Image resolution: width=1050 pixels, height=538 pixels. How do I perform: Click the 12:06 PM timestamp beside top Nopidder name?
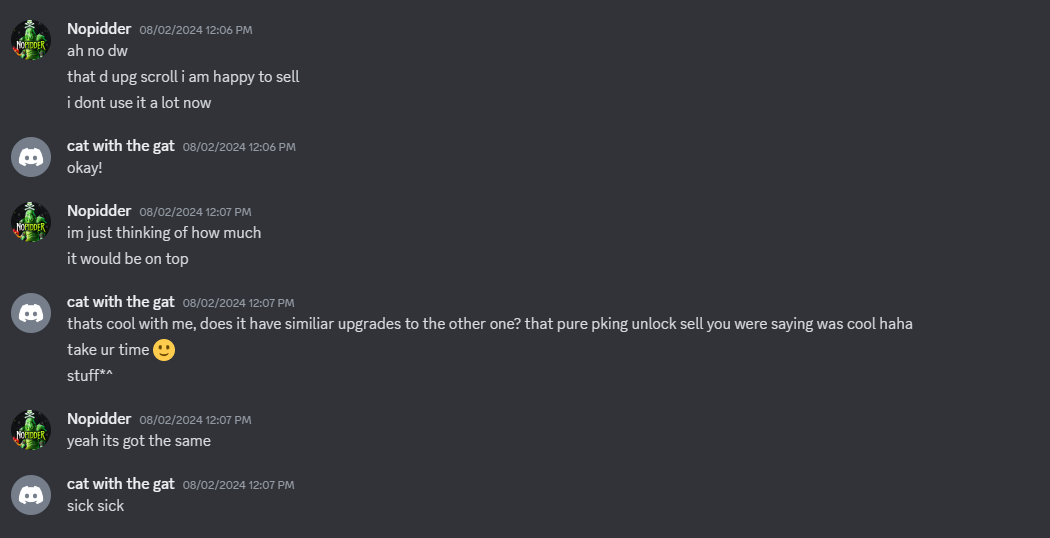(196, 30)
